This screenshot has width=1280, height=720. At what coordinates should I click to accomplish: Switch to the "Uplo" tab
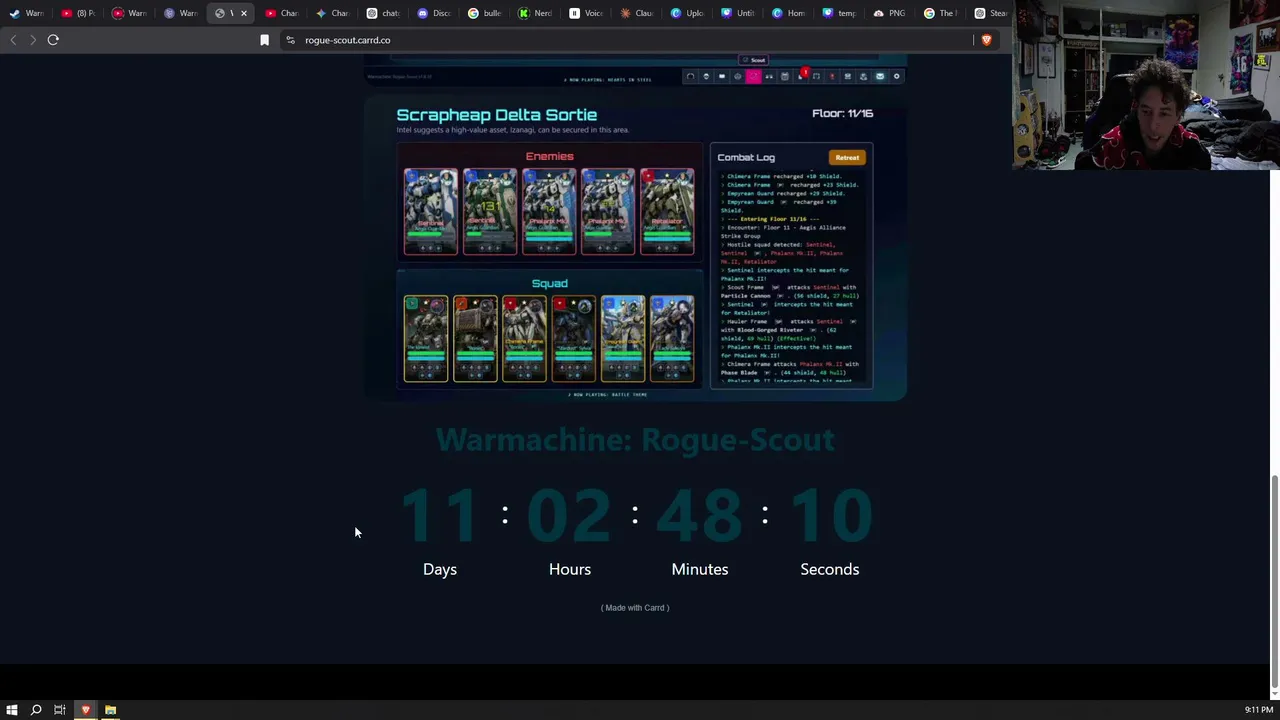click(x=688, y=13)
